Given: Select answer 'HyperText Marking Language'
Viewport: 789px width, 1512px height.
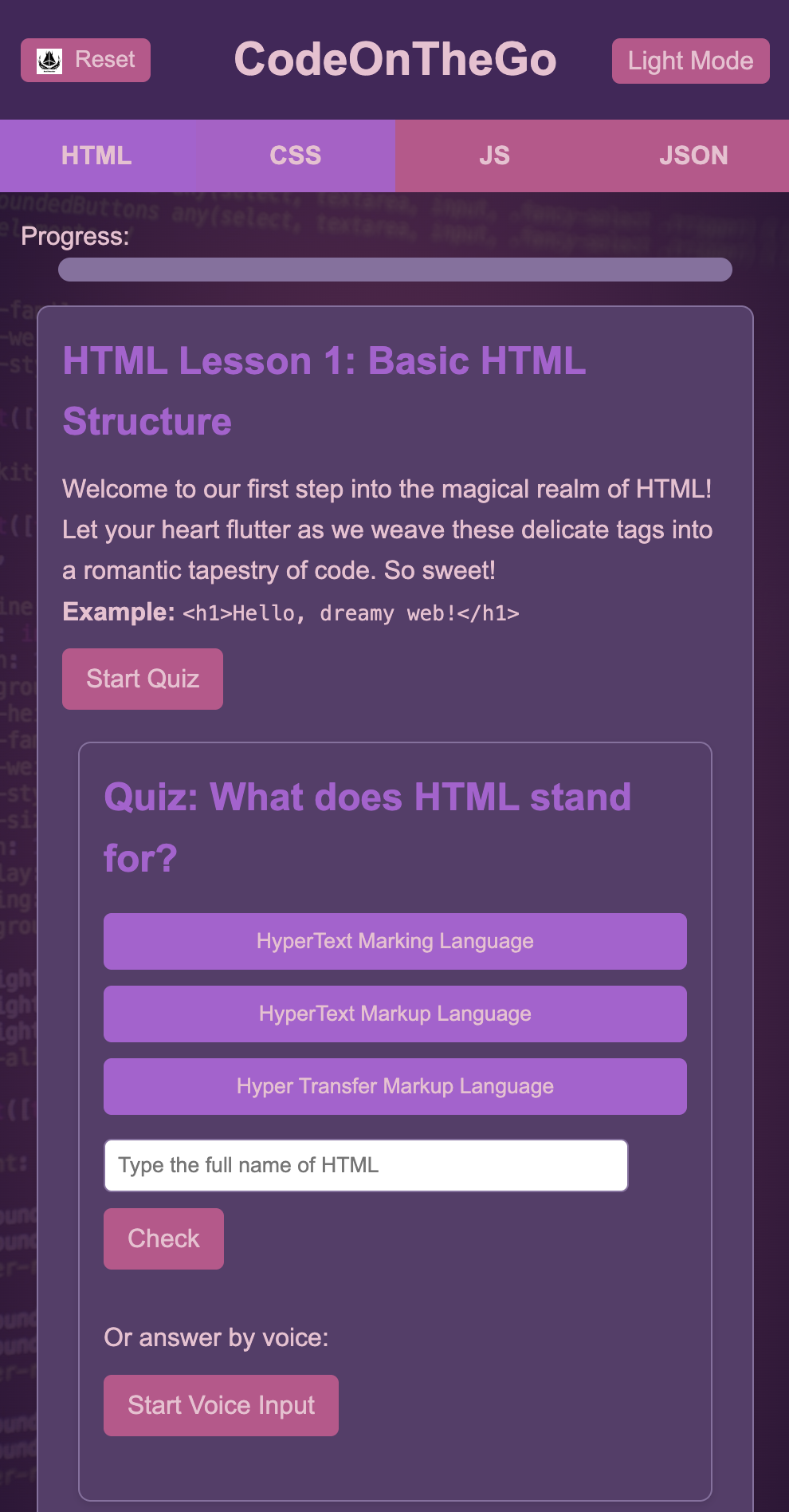Looking at the screenshot, I should point(394,941).
